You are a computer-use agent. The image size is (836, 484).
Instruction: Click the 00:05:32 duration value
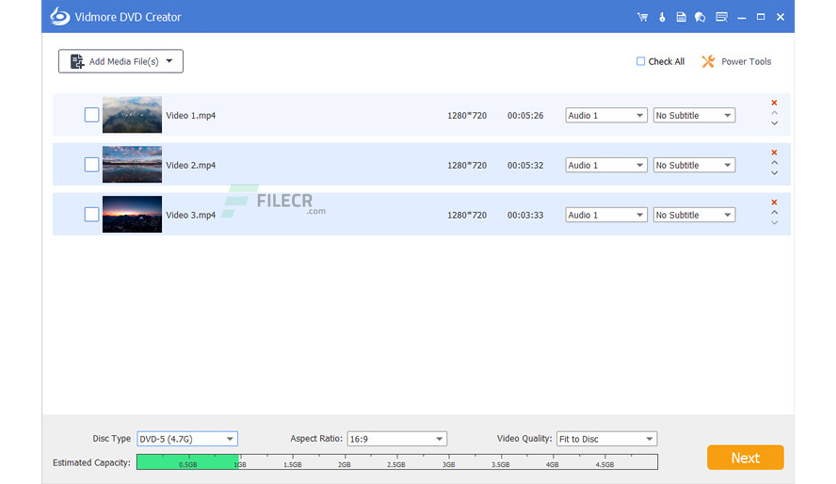click(525, 165)
